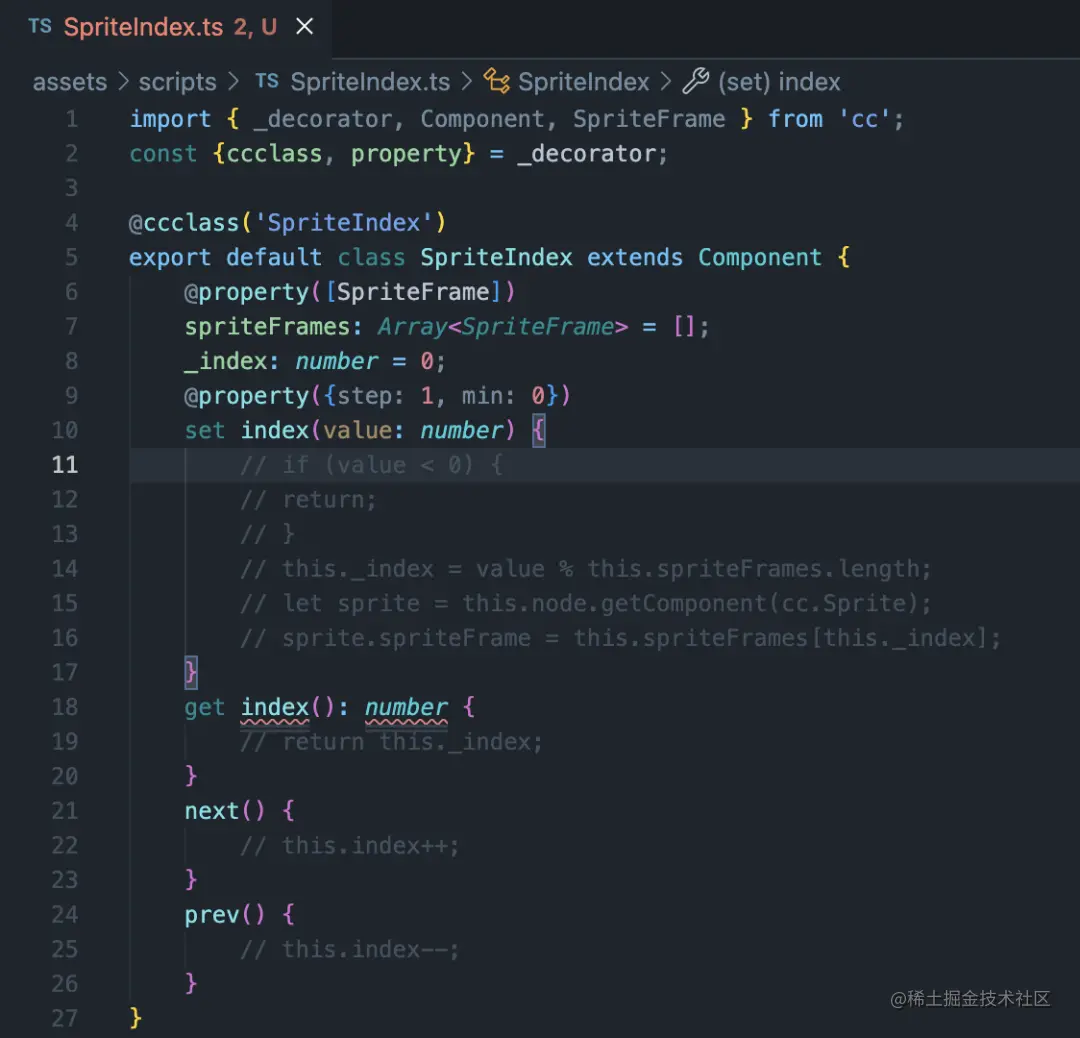
Task: Click '@property([SpriteFrame])' on line 6
Action: 349,292
